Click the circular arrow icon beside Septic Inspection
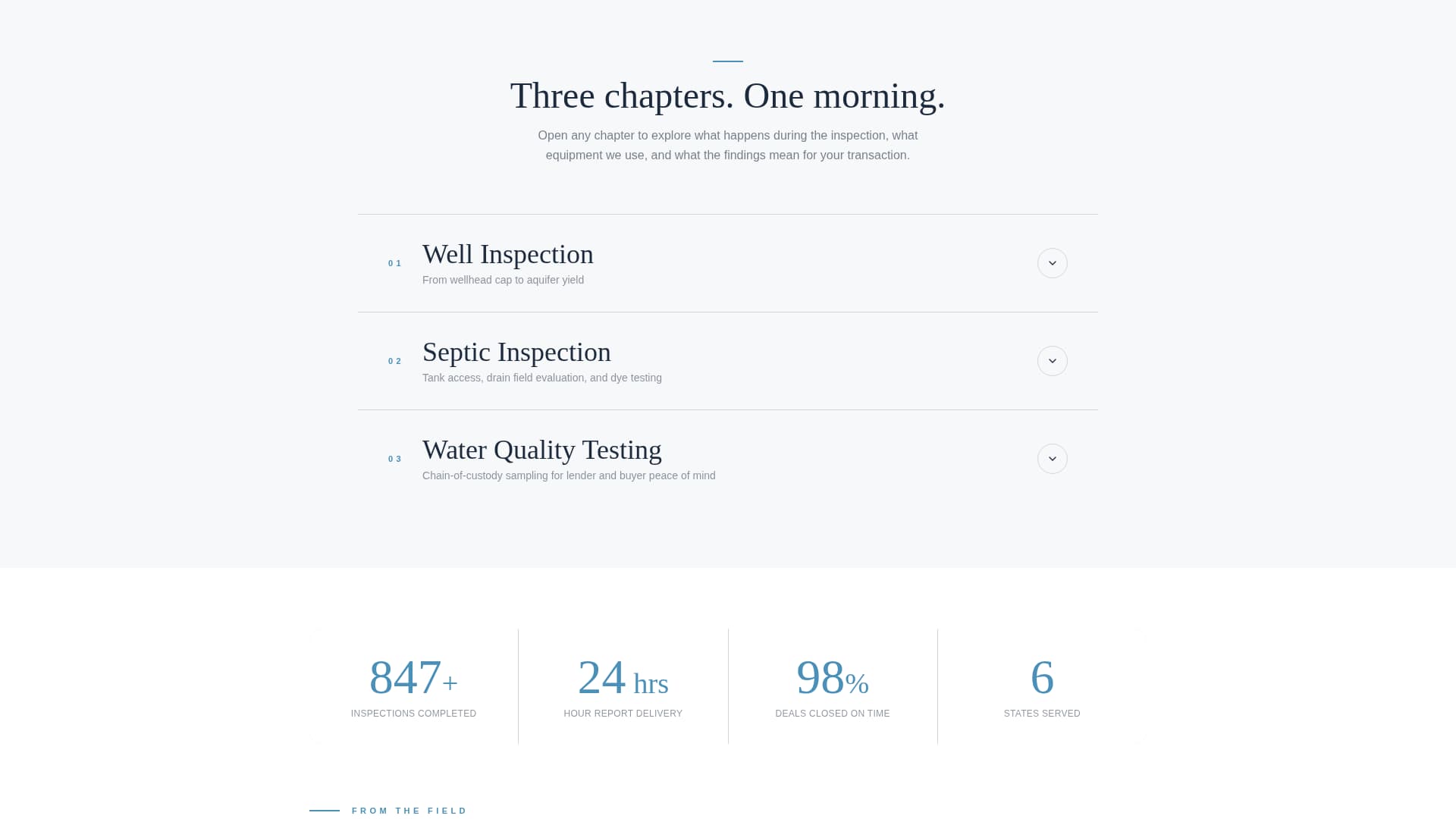The image size is (1456, 819). 1052,361
